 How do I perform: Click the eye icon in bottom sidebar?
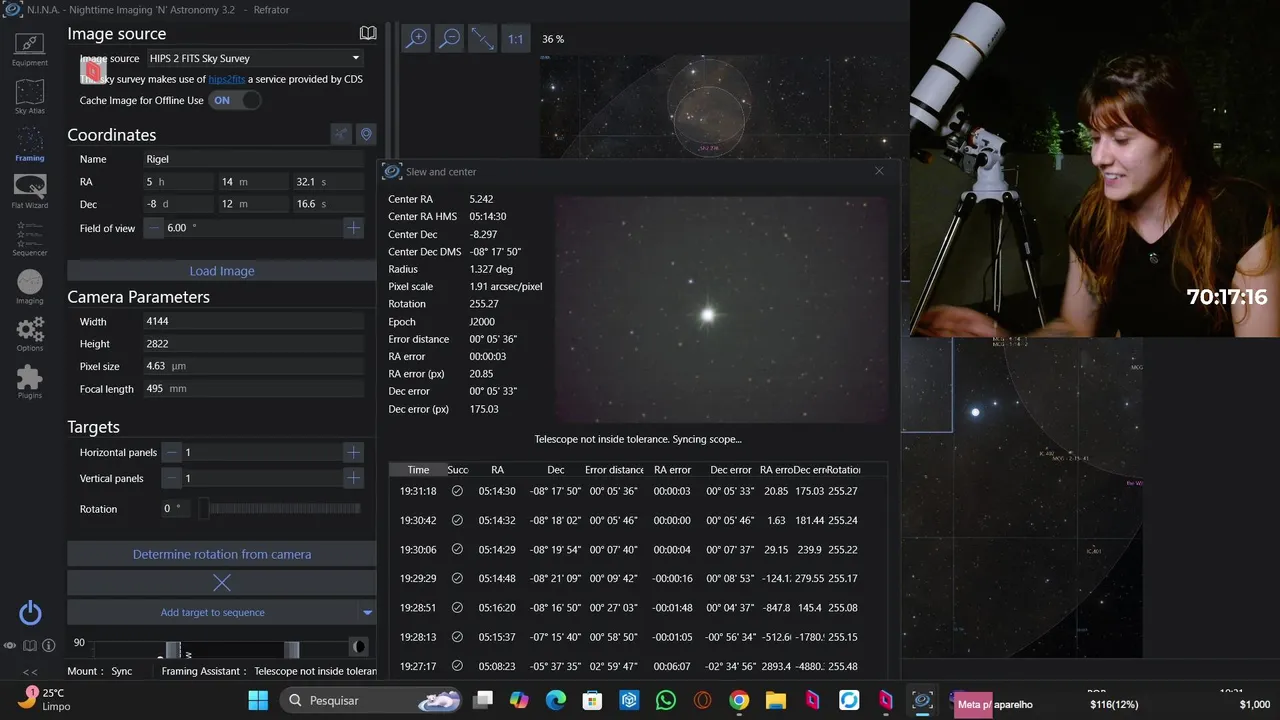tap(10, 646)
